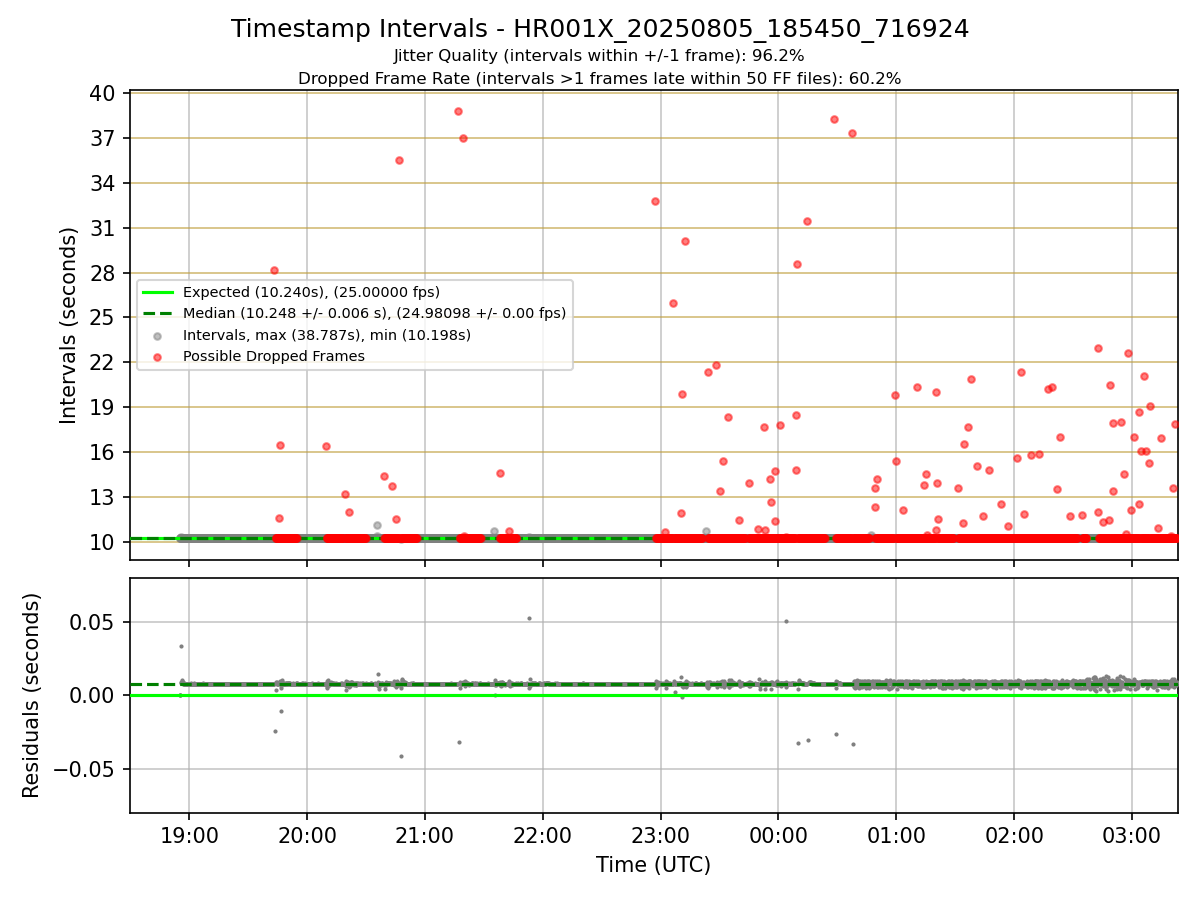Click the 00:00 tick label on the time axis
This screenshot has height=900, width=1200.
(778, 835)
